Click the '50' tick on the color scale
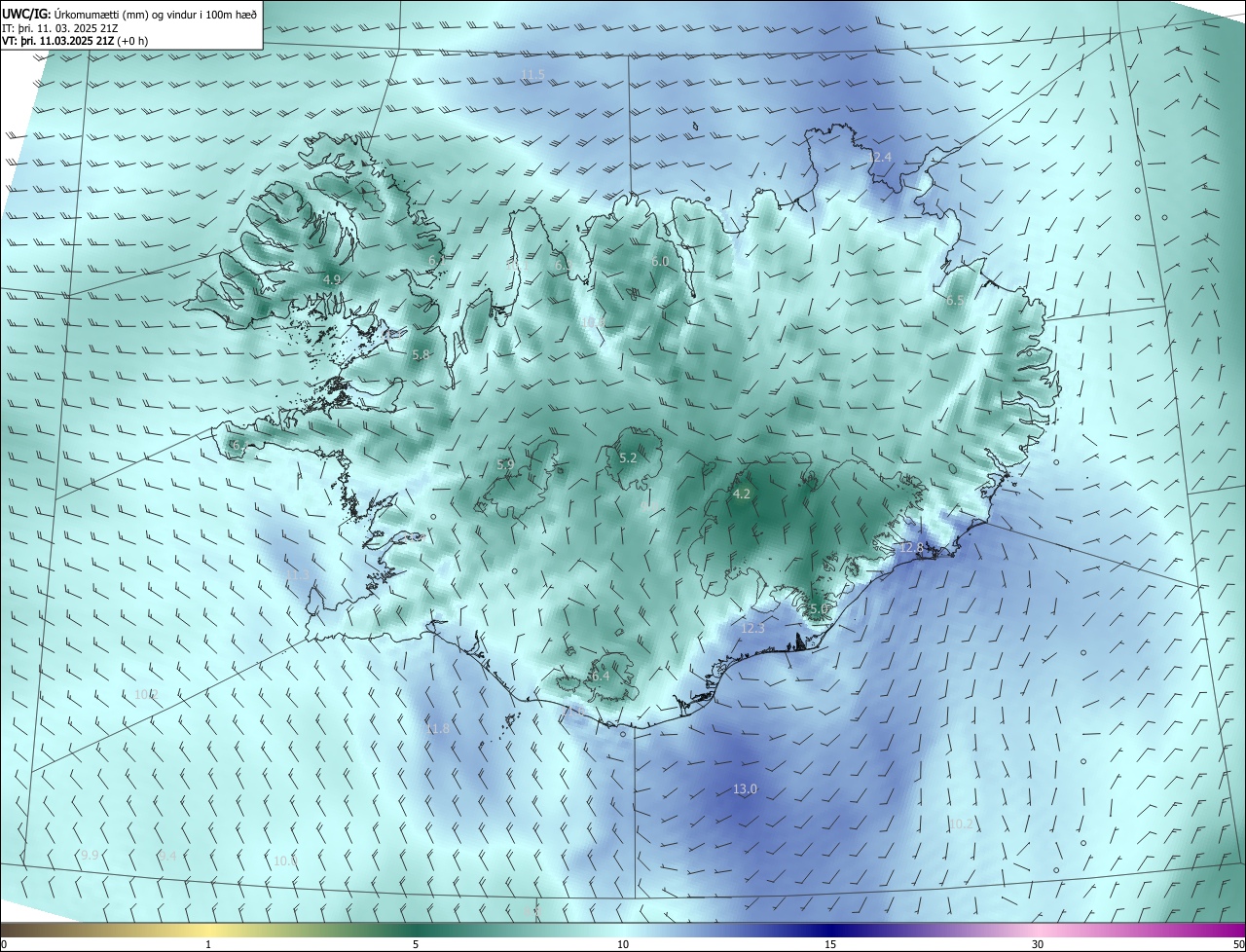This screenshot has height=952, width=1246. [x=1238, y=944]
